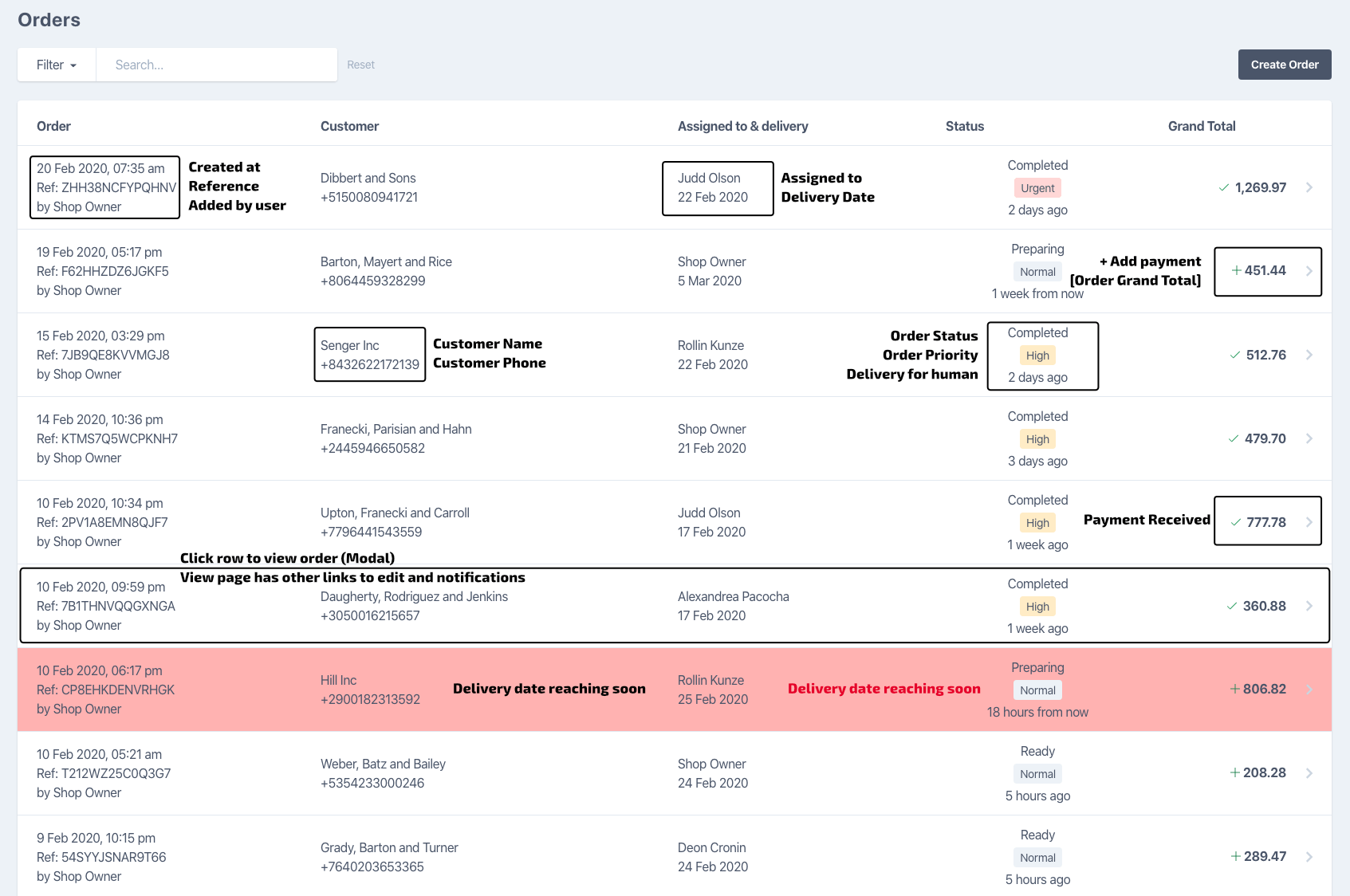Click phone +8432622172139
Image resolution: width=1350 pixels, height=896 pixels.
coord(370,364)
